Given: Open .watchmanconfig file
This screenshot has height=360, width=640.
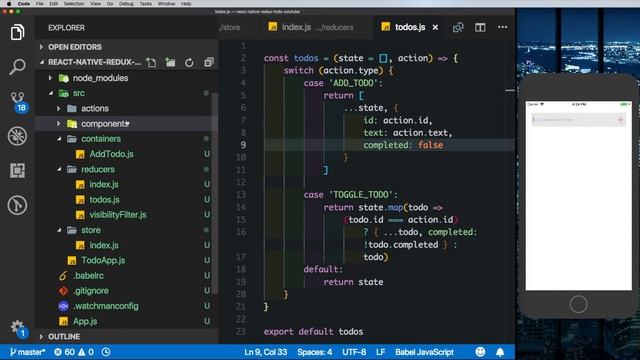Looking at the screenshot, I should [106, 306].
